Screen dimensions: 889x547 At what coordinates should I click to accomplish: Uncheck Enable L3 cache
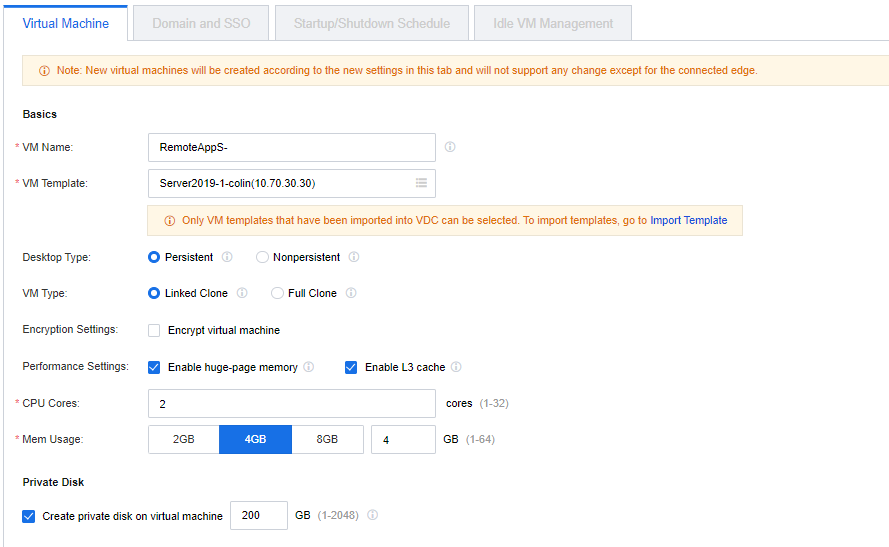pos(351,367)
